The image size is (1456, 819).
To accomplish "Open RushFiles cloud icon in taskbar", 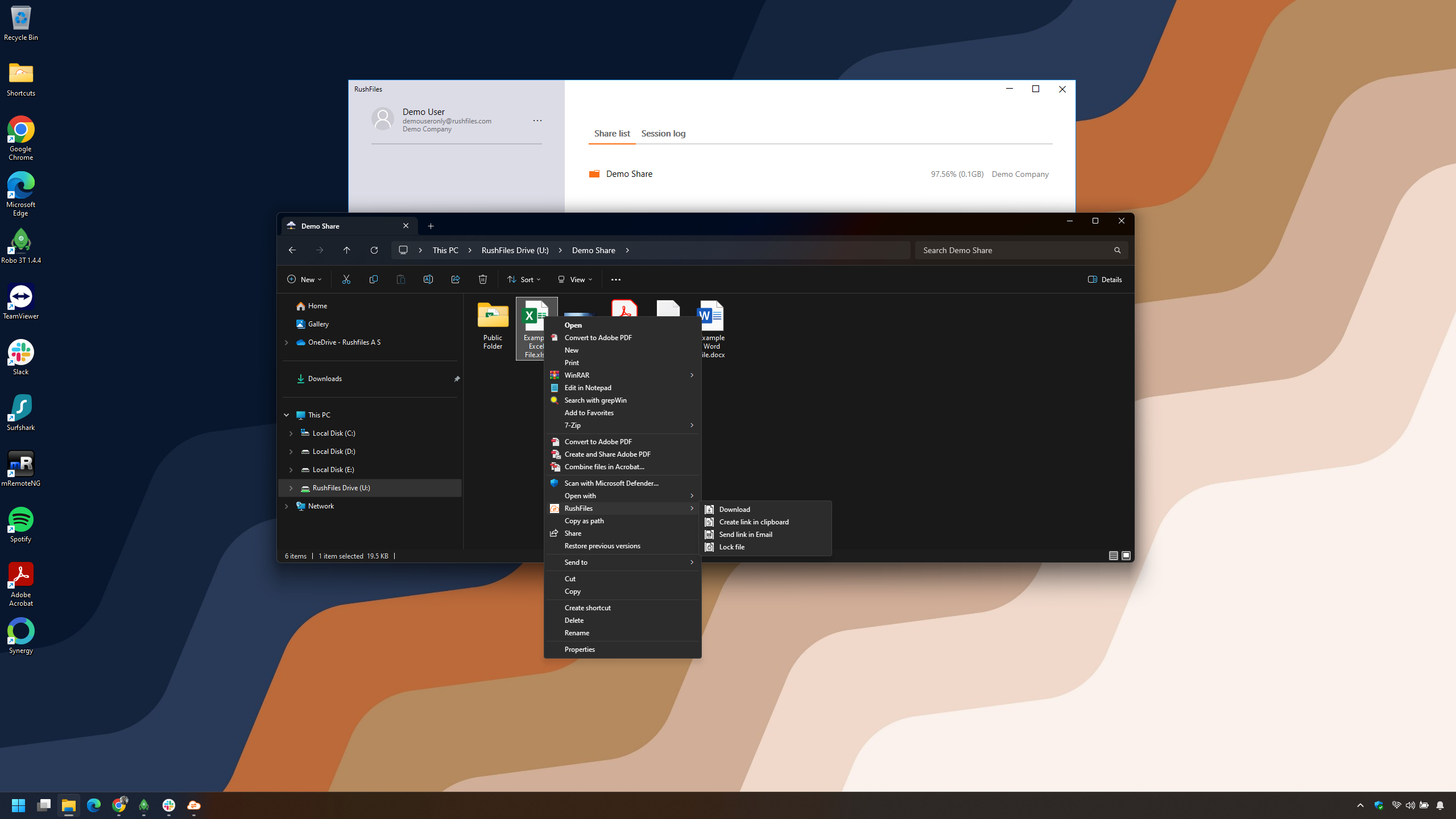I will pos(194,805).
